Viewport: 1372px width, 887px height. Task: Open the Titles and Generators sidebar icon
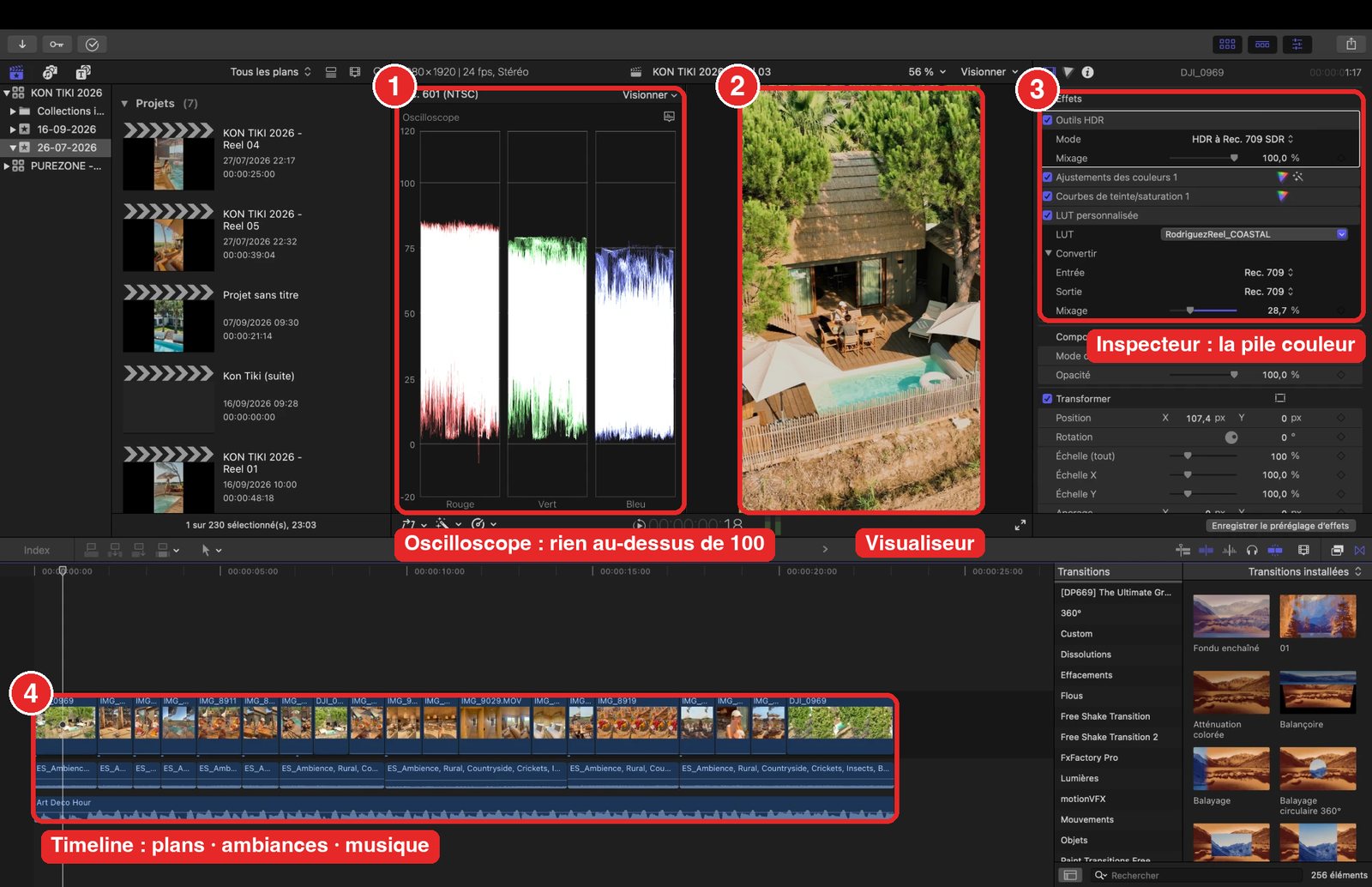83,72
